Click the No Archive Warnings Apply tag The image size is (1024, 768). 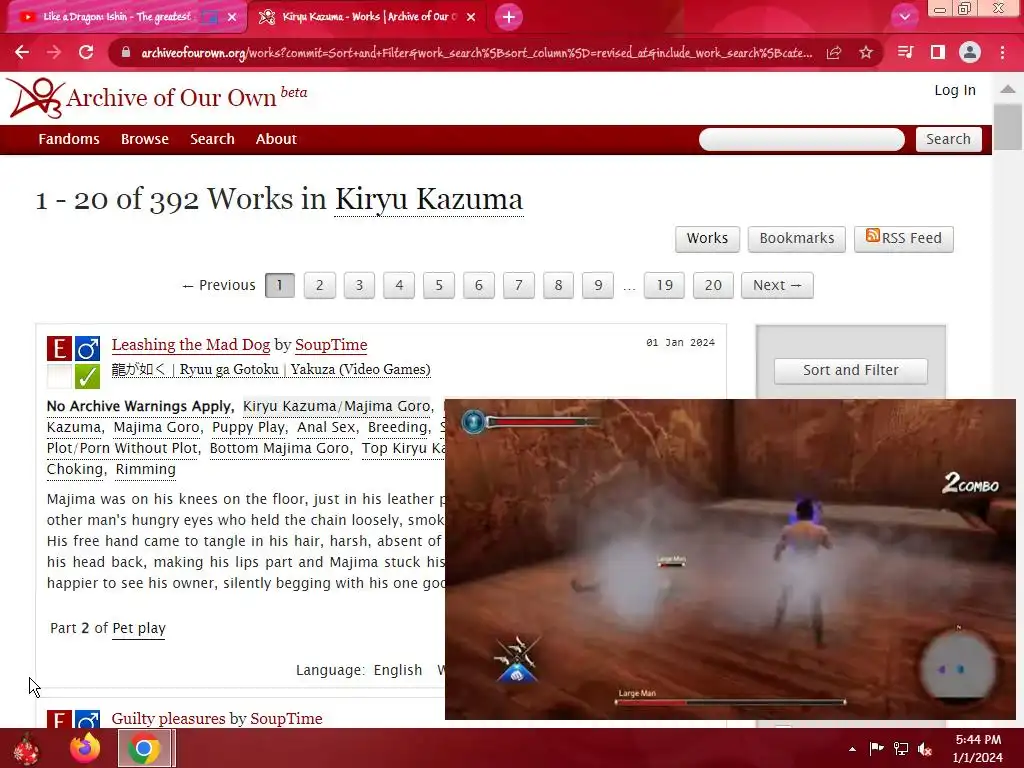pos(139,406)
